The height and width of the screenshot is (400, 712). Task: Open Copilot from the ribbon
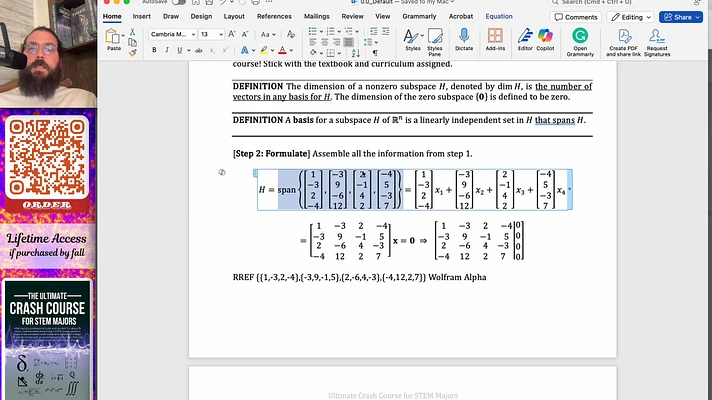coord(545,39)
